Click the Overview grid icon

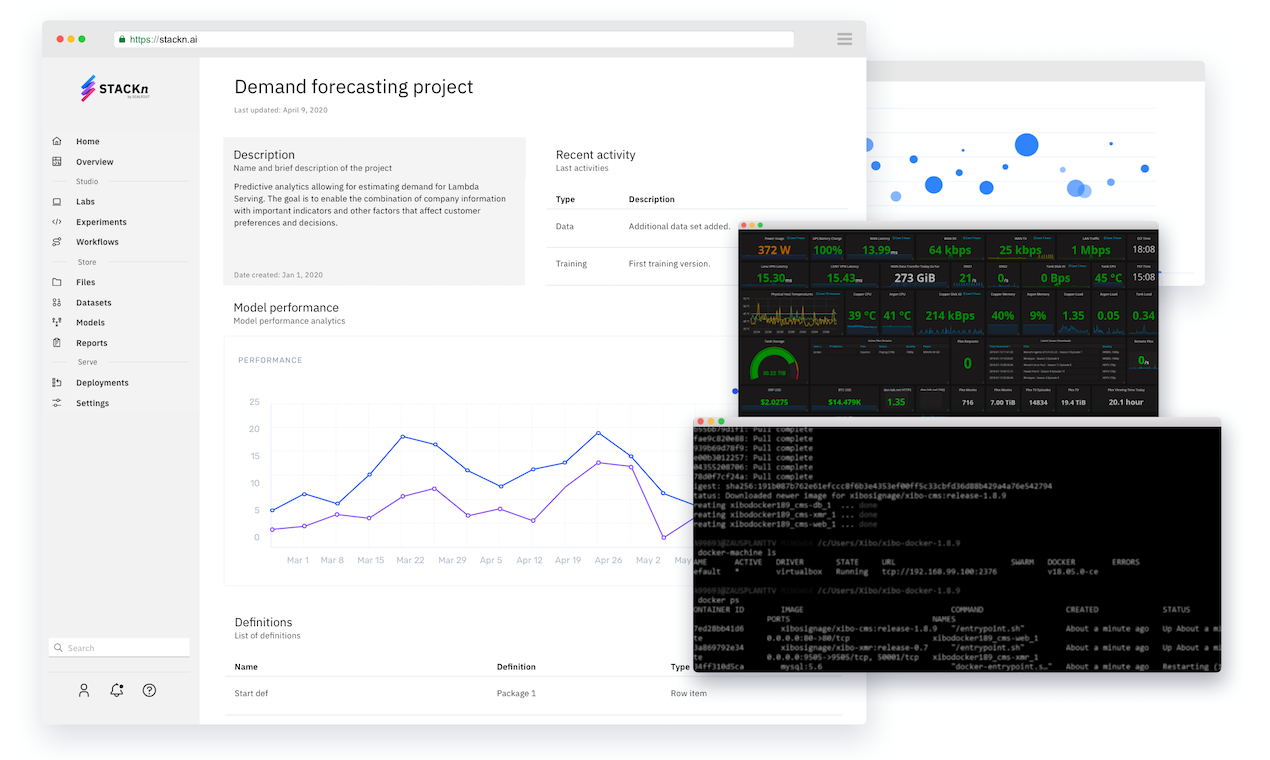(57, 161)
